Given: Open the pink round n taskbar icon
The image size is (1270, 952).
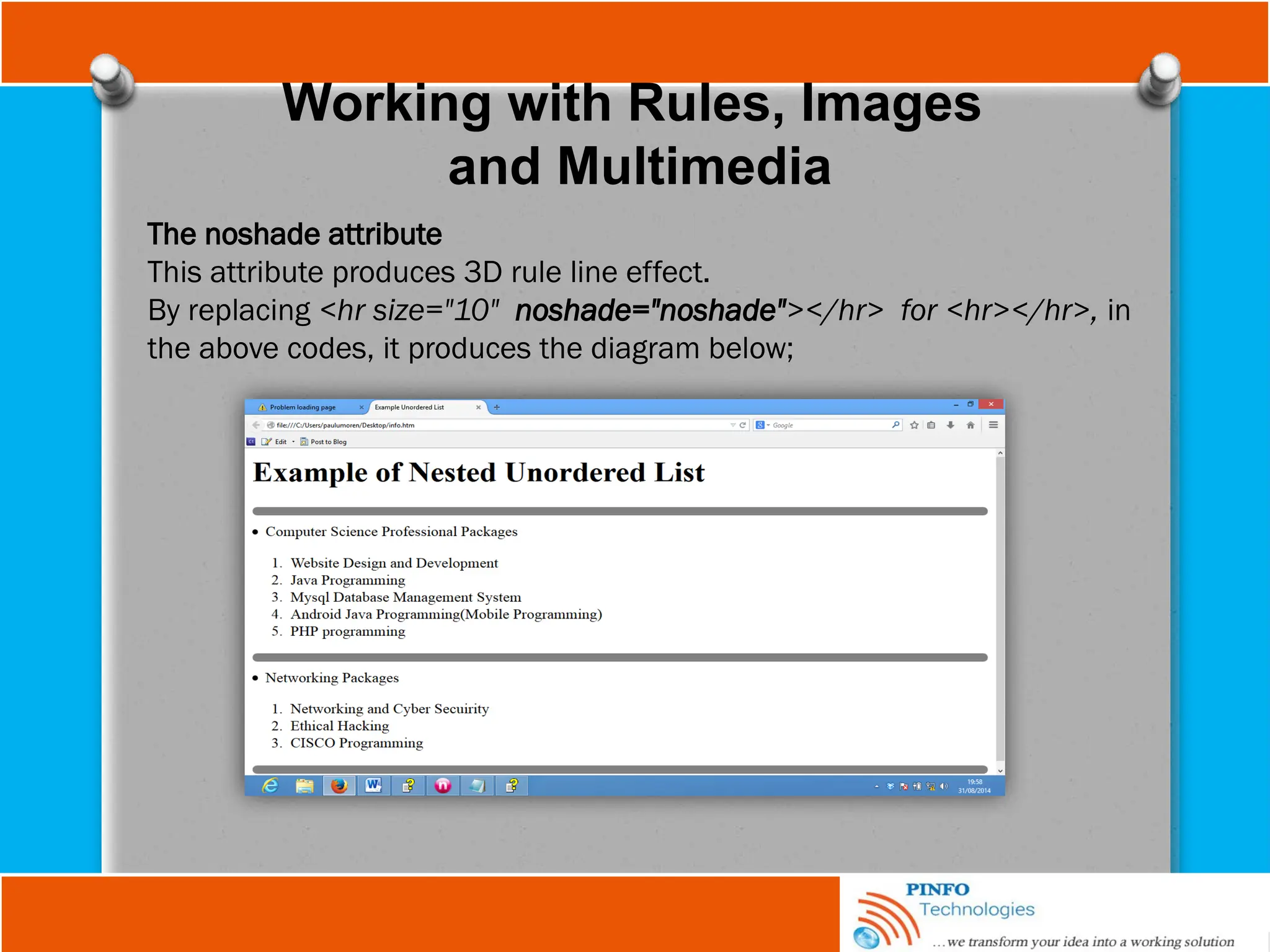Looking at the screenshot, I should [443, 786].
